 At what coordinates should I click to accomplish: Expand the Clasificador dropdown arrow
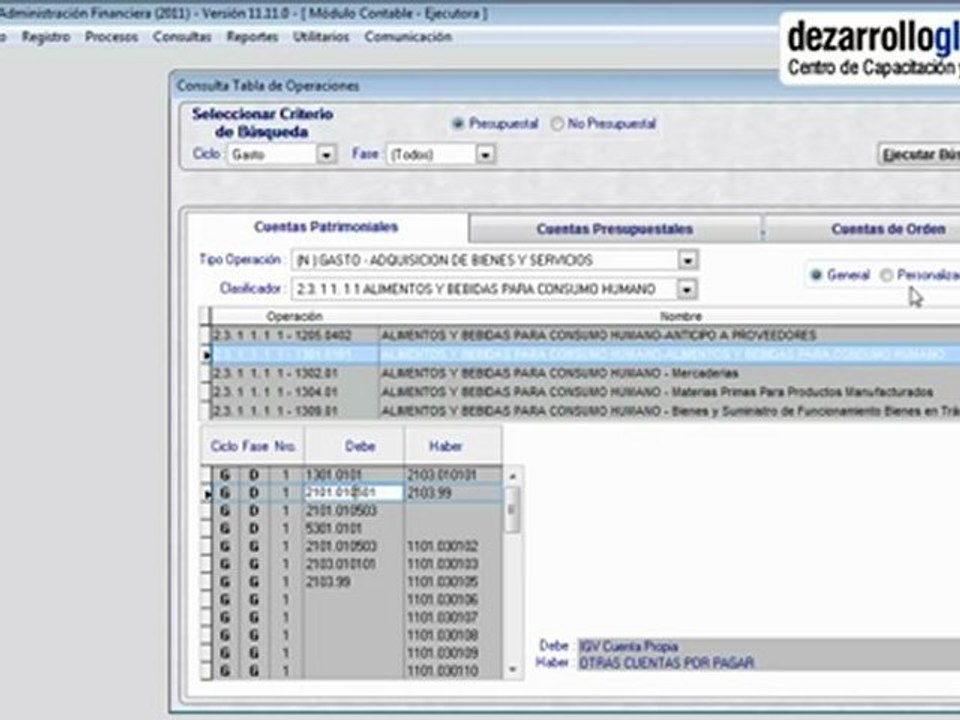pyautogui.click(x=686, y=289)
